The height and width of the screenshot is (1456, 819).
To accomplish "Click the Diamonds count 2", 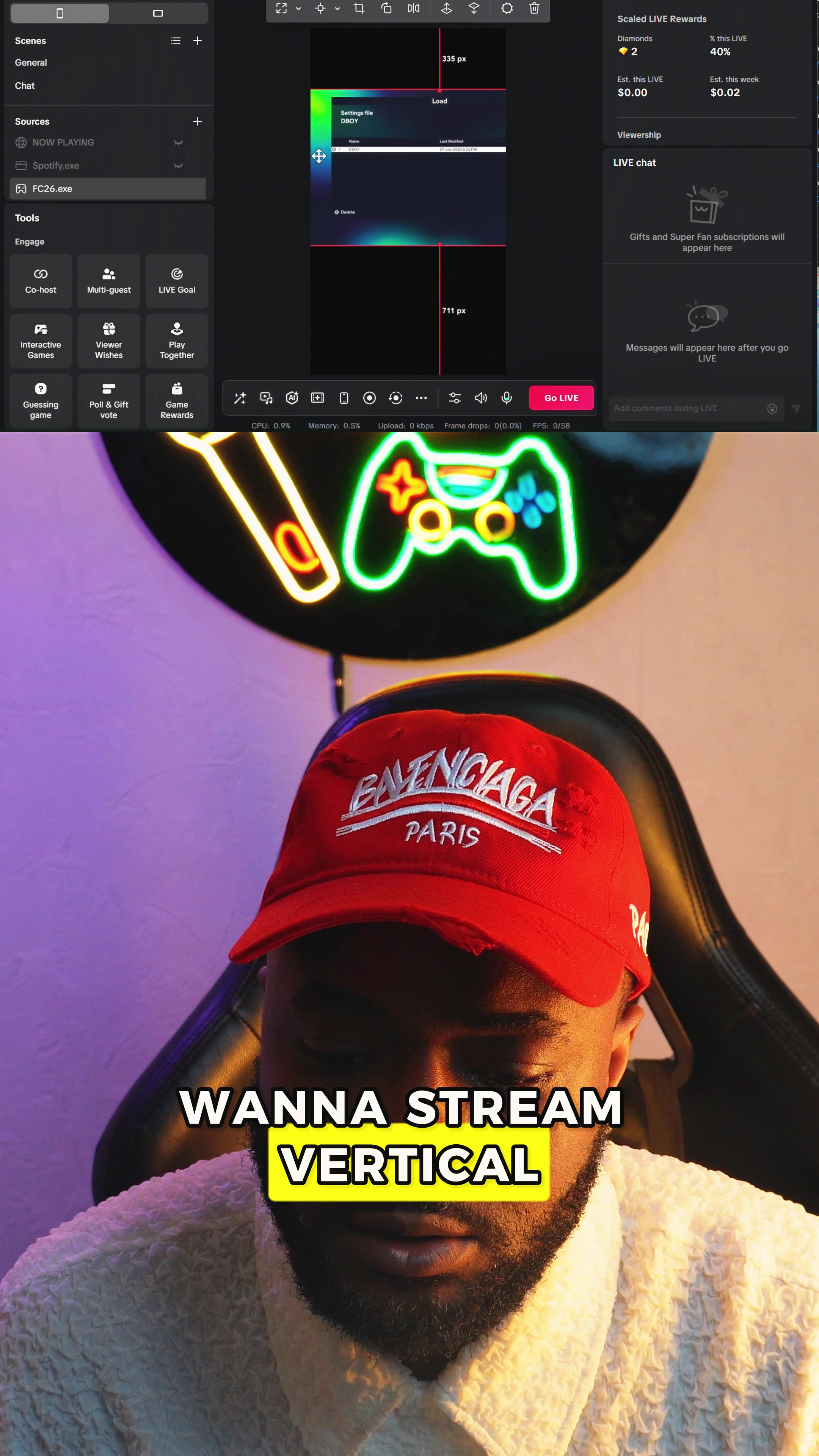I will pos(628,52).
